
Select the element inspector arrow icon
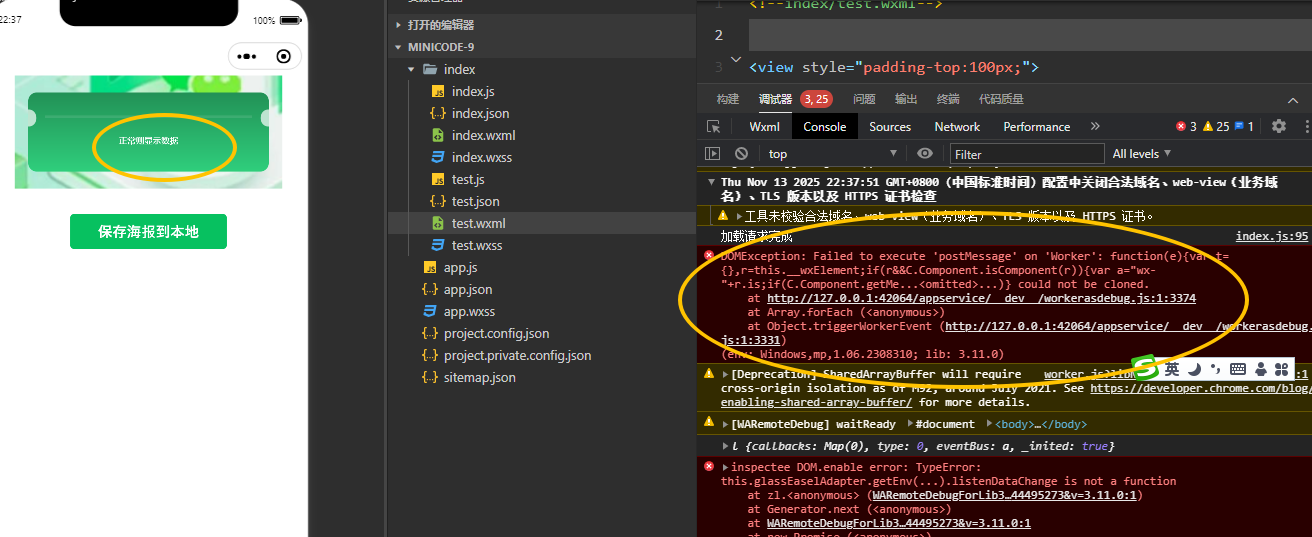tap(713, 127)
